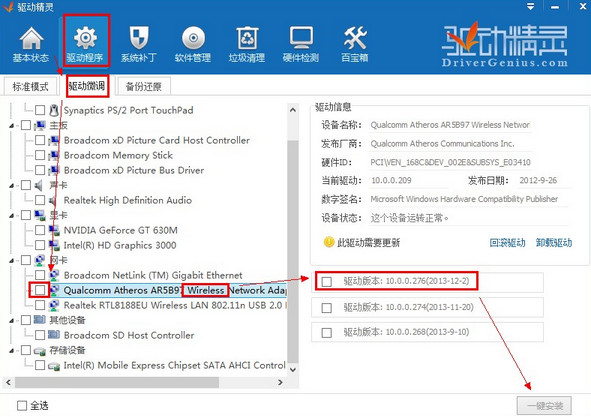The width and height of the screenshot is (591, 417).
Task: Click the Intel HD Graphics 3000 icon
Action: [x=54, y=245]
